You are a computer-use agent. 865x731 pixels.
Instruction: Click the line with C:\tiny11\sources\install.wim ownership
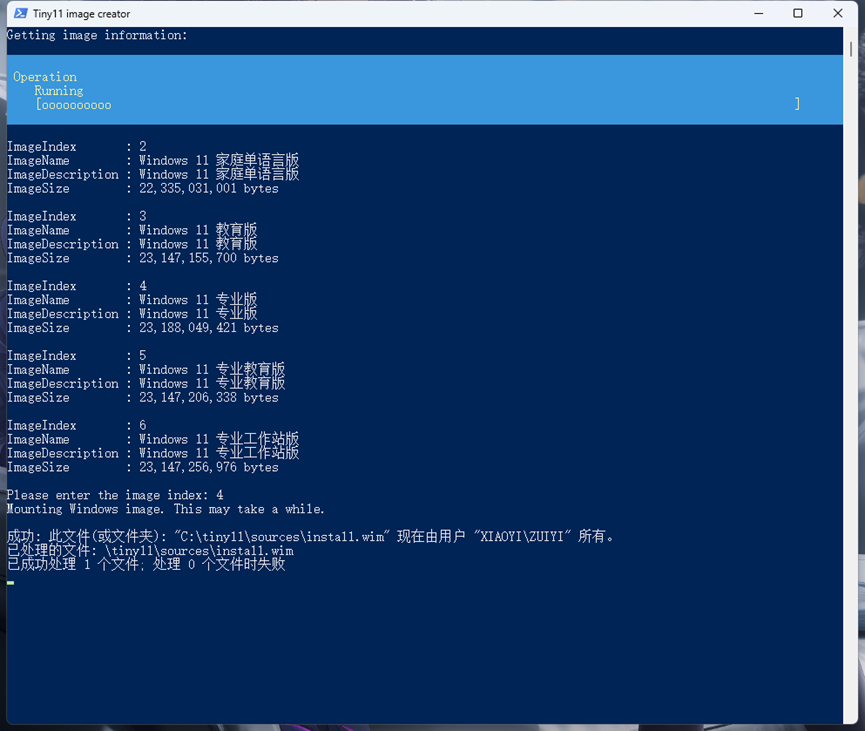click(x=310, y=536)
